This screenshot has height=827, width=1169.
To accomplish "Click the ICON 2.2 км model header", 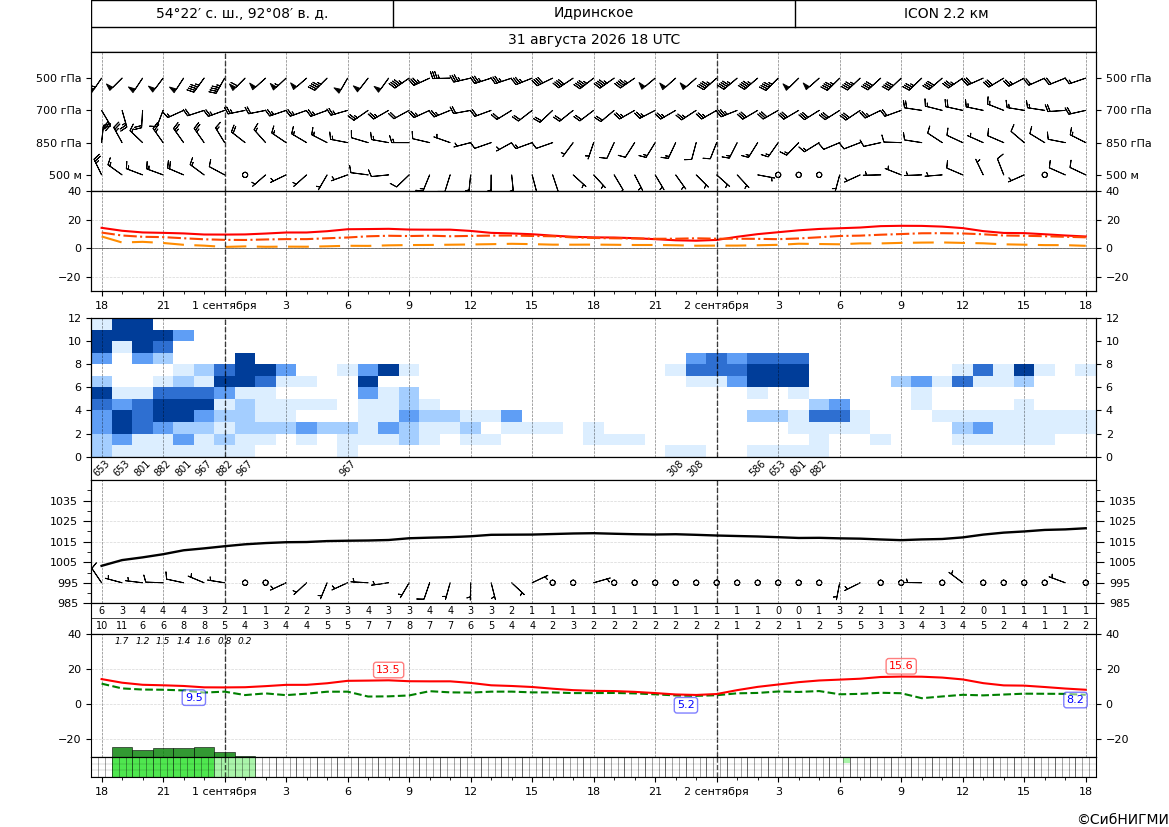I will (945, 13).
